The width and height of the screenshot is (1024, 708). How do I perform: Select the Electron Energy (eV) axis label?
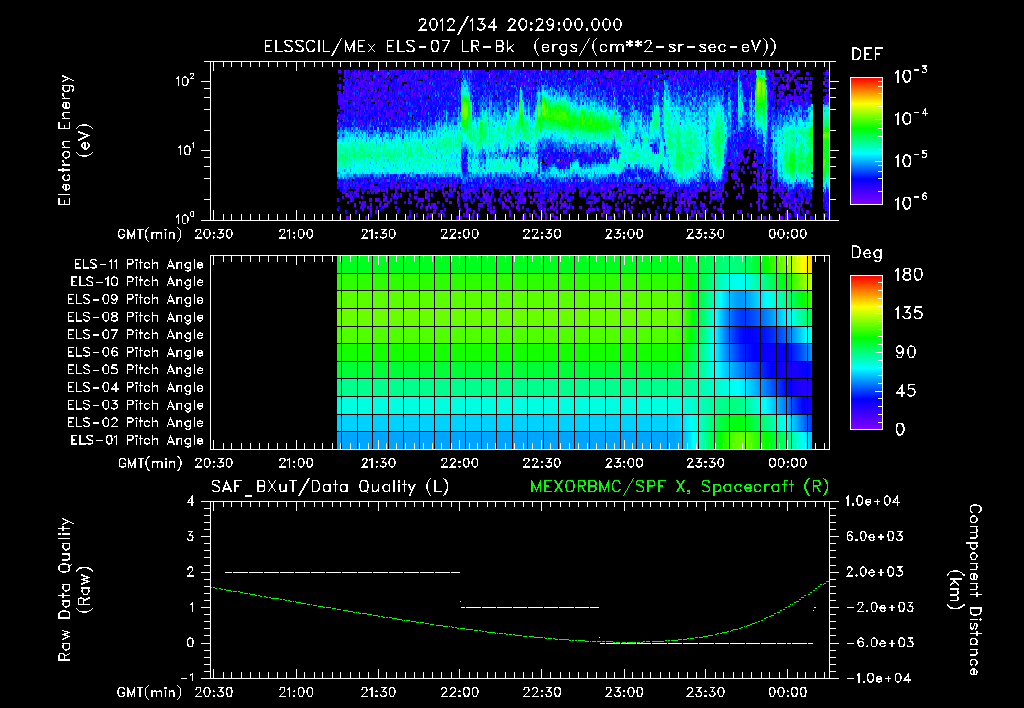pos(74,140)
